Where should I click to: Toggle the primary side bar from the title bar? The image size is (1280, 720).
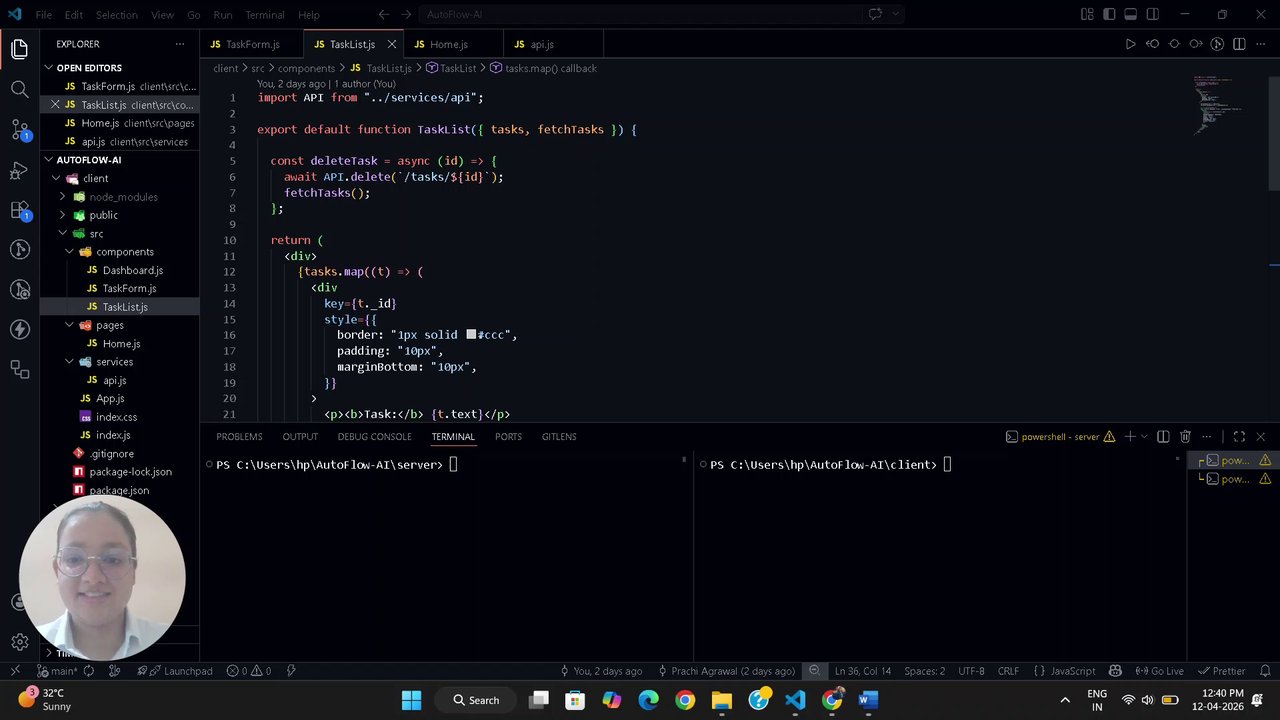(1109, 14)
